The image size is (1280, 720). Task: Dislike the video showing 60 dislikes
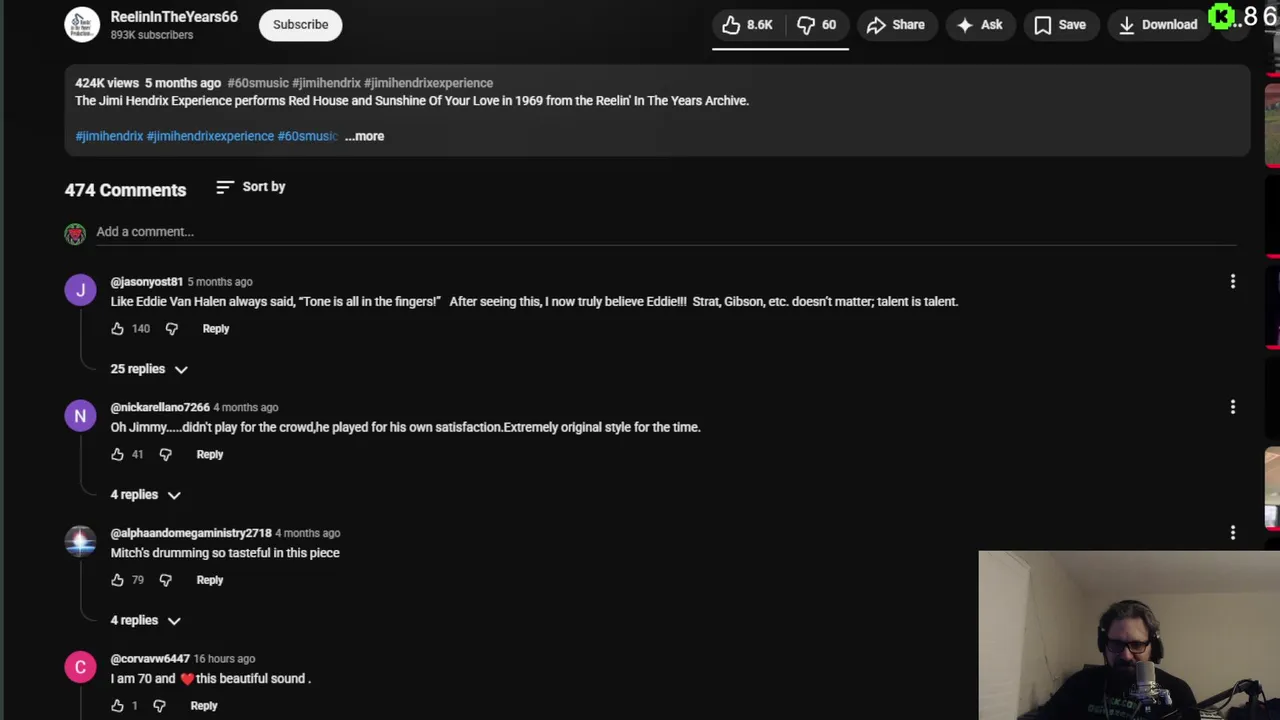tap(816, 25)
